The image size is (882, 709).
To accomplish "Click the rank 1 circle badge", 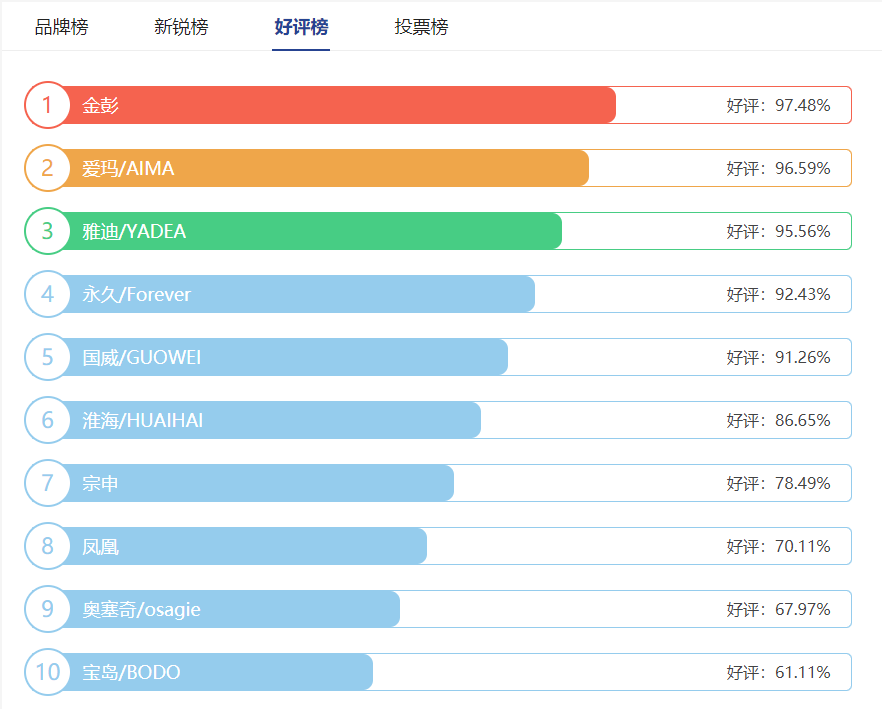I will (x=47, y=105).
